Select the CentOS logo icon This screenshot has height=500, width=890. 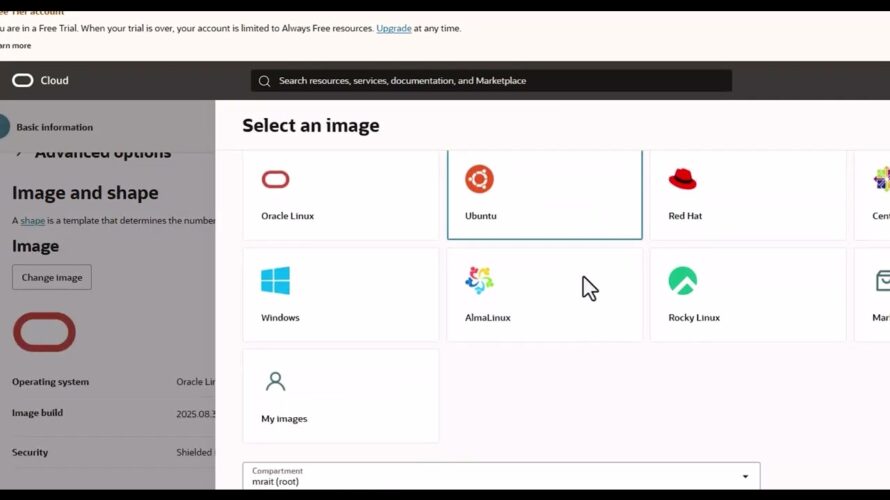click(882, 179)
